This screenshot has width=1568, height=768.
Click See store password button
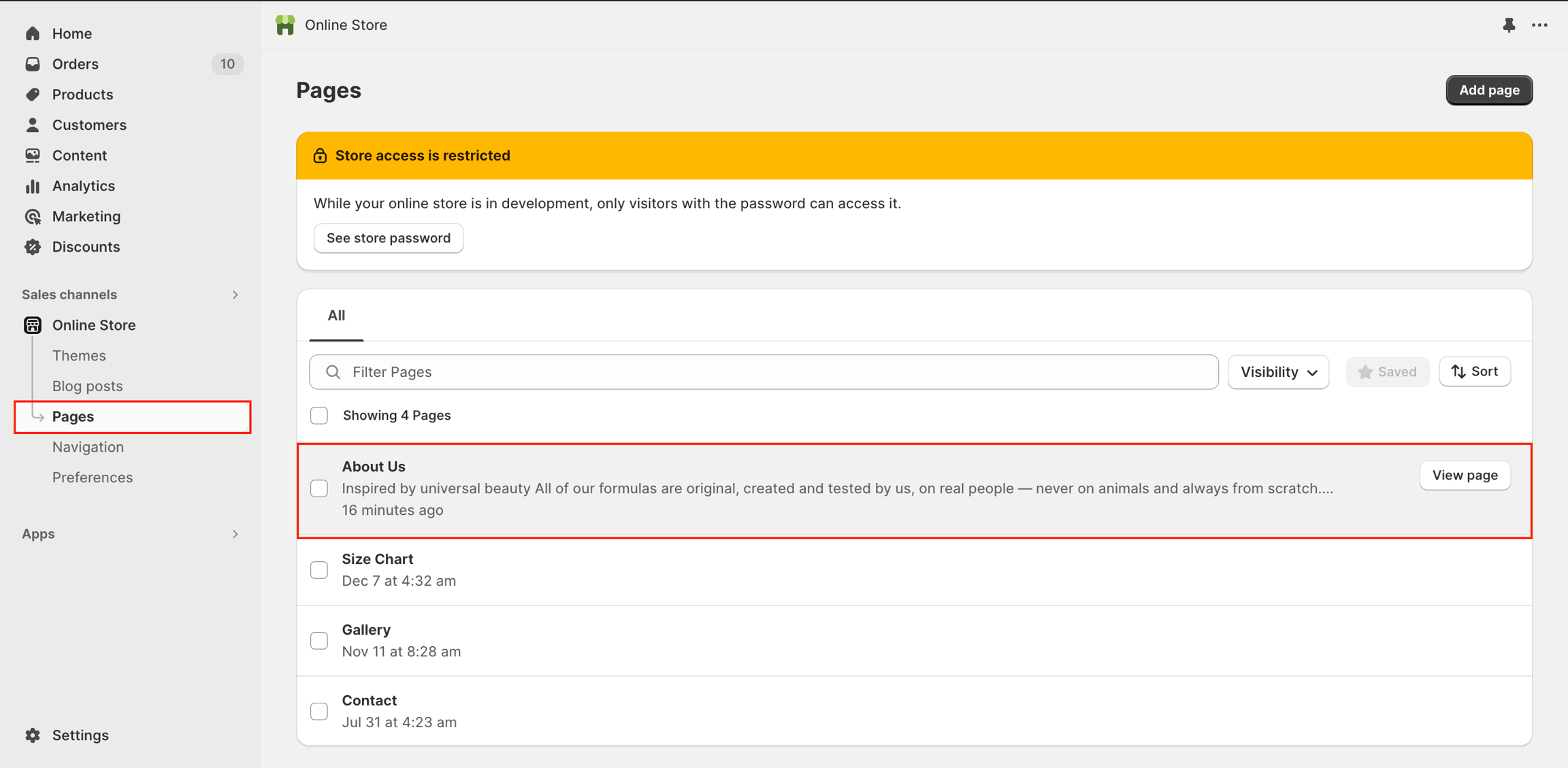tap(388, 238)
